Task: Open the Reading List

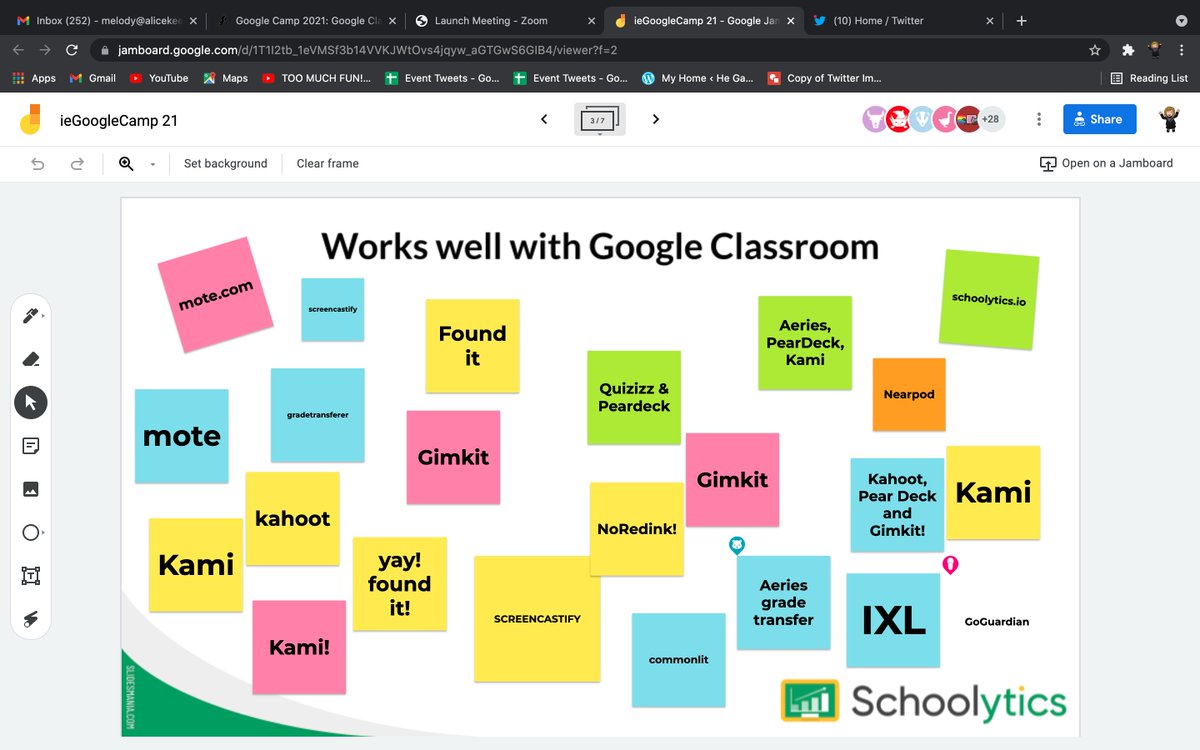Action: 1150,78
